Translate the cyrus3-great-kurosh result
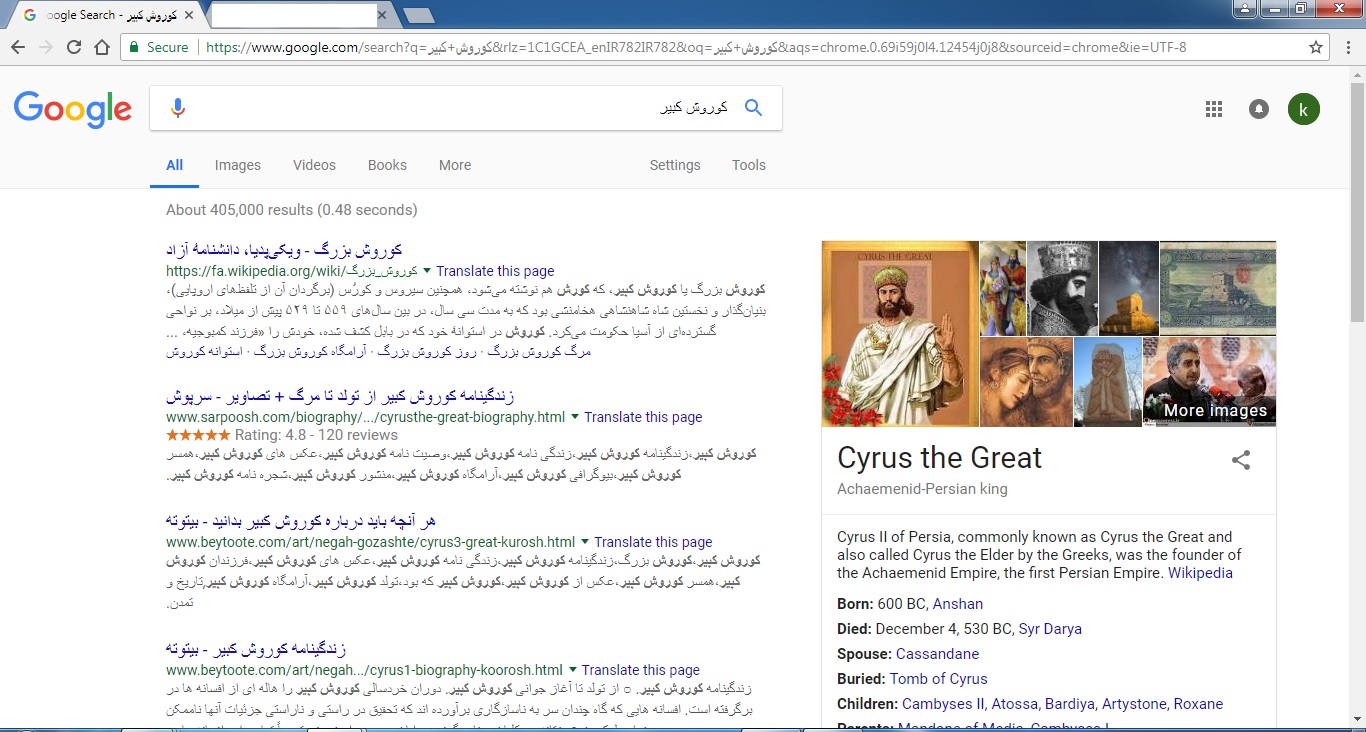This screenshot has height=732, width=1366. 653,542
